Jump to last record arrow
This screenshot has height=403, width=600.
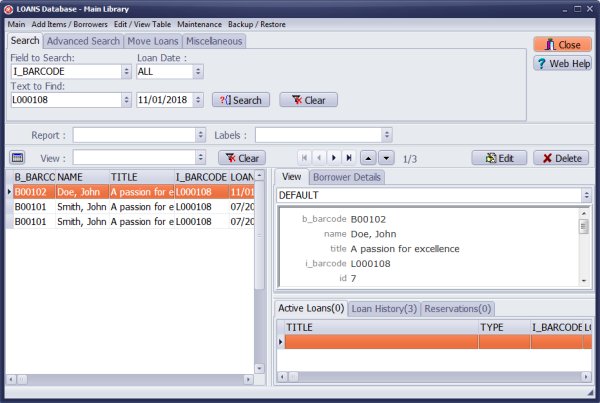point(349,158)
